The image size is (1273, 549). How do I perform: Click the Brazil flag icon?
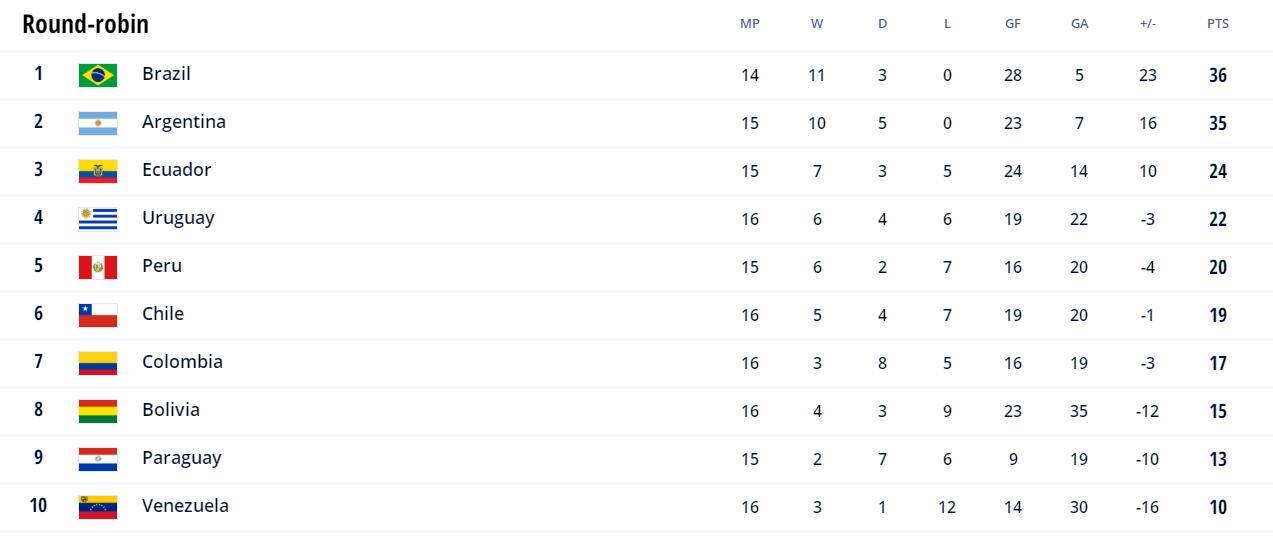pos(98,75)
